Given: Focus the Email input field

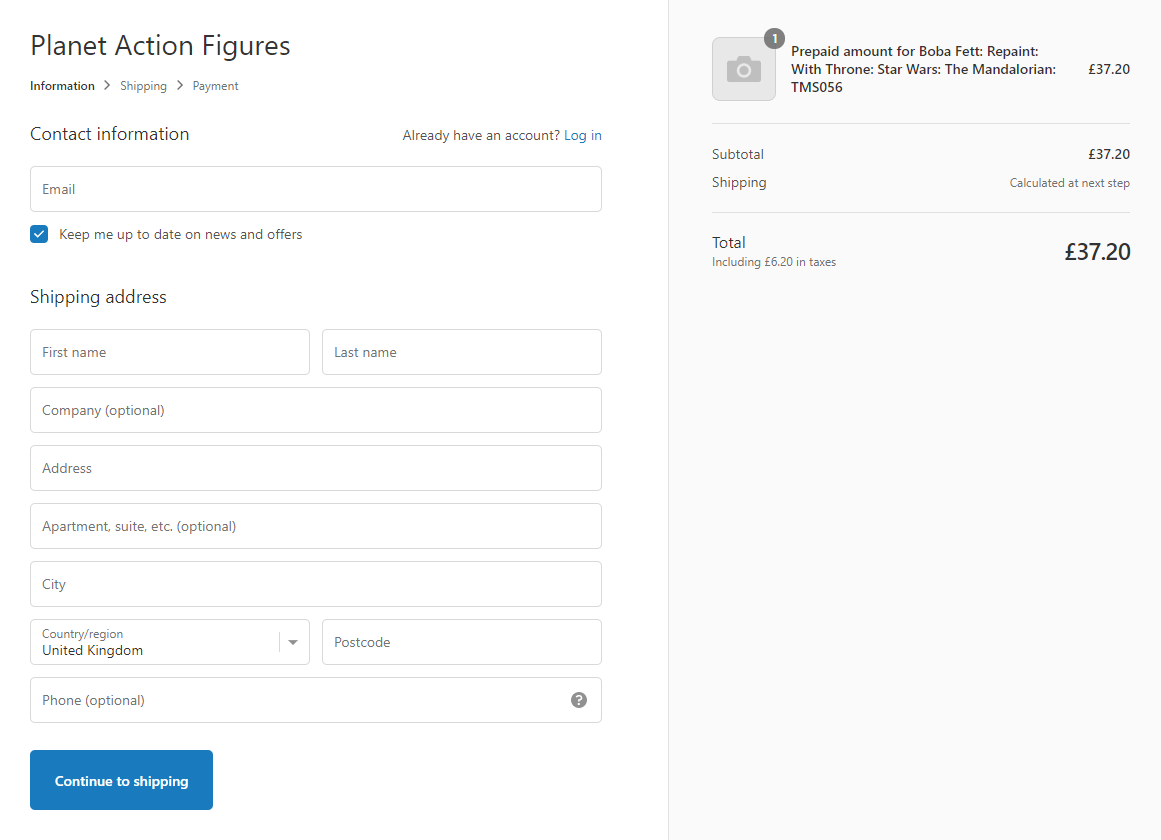Looking at the screenshot, I should coord(315,189).
